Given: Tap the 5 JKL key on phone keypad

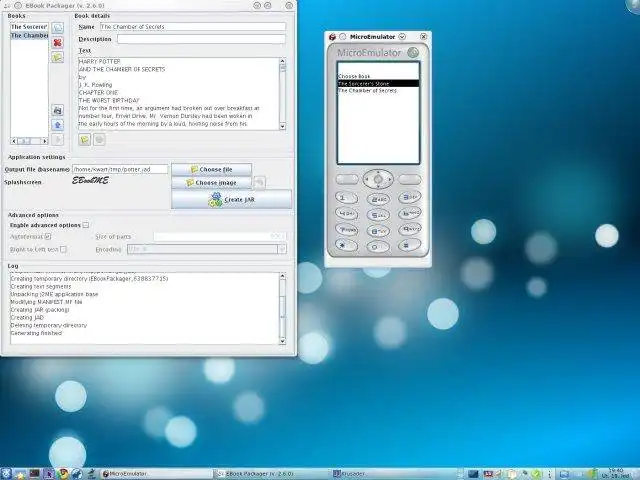Looking at the screenshot, I should coord(378,216).
